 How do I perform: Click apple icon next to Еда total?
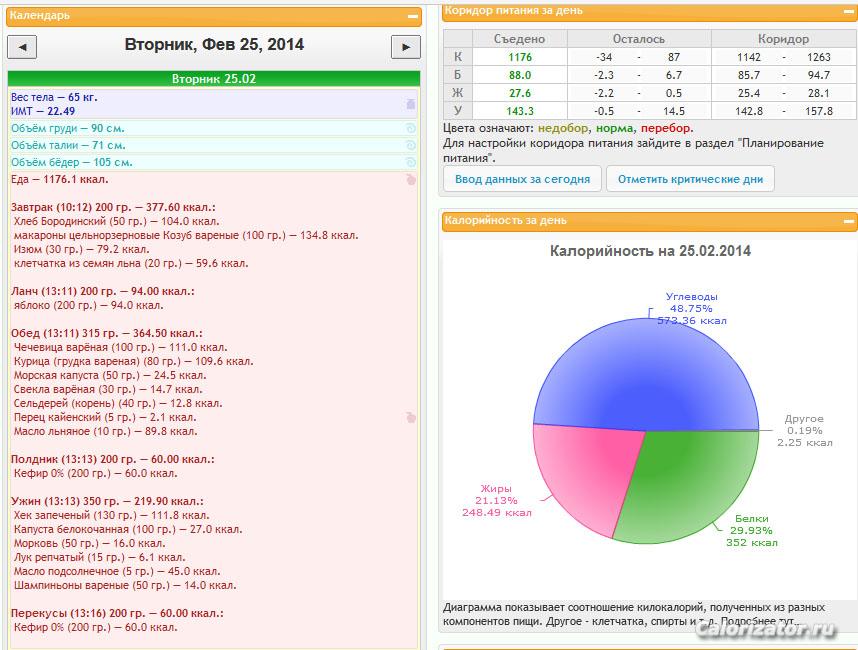coord(410,180)
